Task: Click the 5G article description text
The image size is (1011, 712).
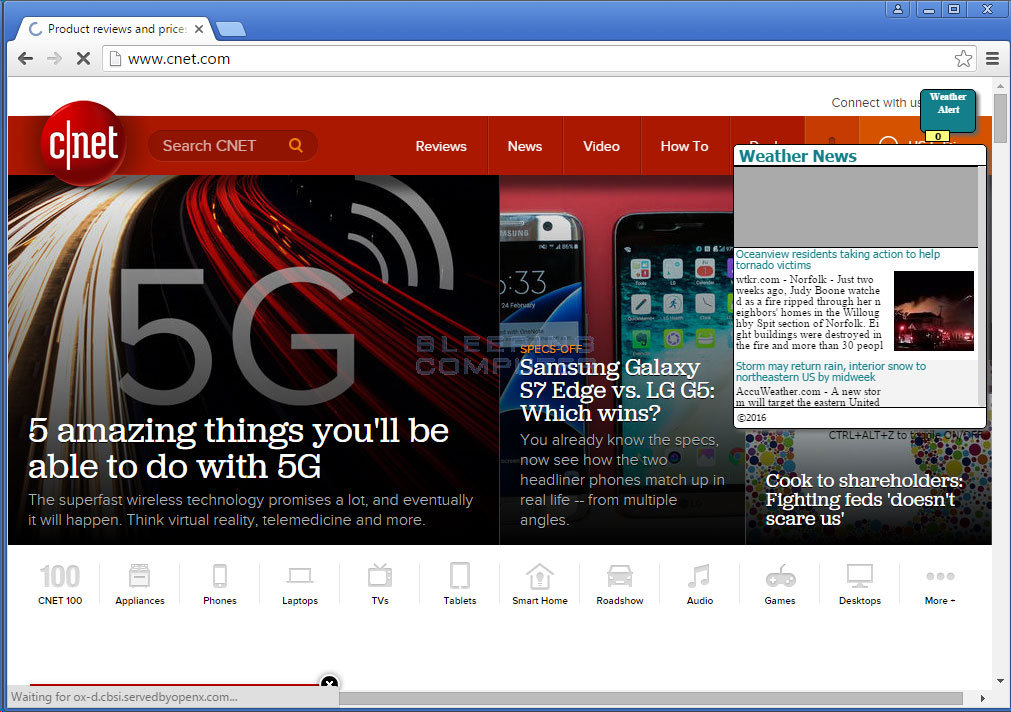Action: point(250,509)
